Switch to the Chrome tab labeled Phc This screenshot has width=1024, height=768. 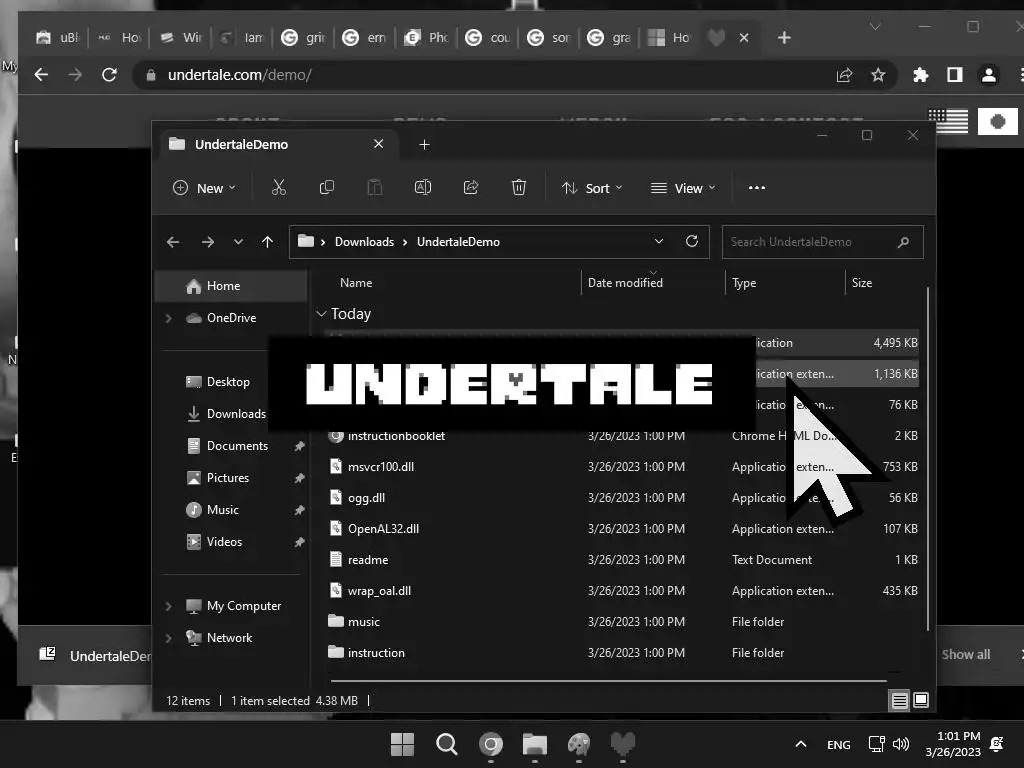426,38
